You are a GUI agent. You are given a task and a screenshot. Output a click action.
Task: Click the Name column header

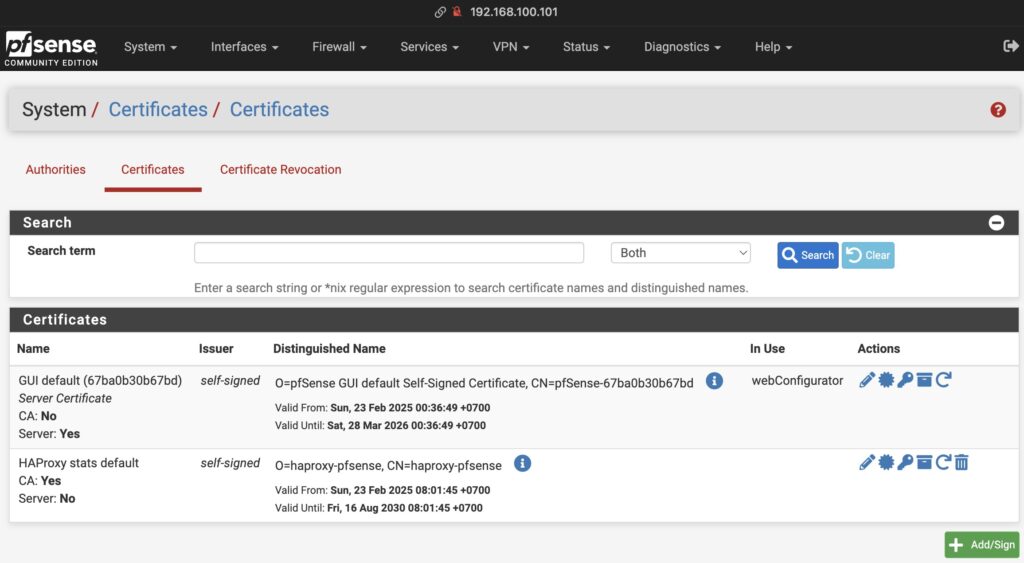pos(33,349)
